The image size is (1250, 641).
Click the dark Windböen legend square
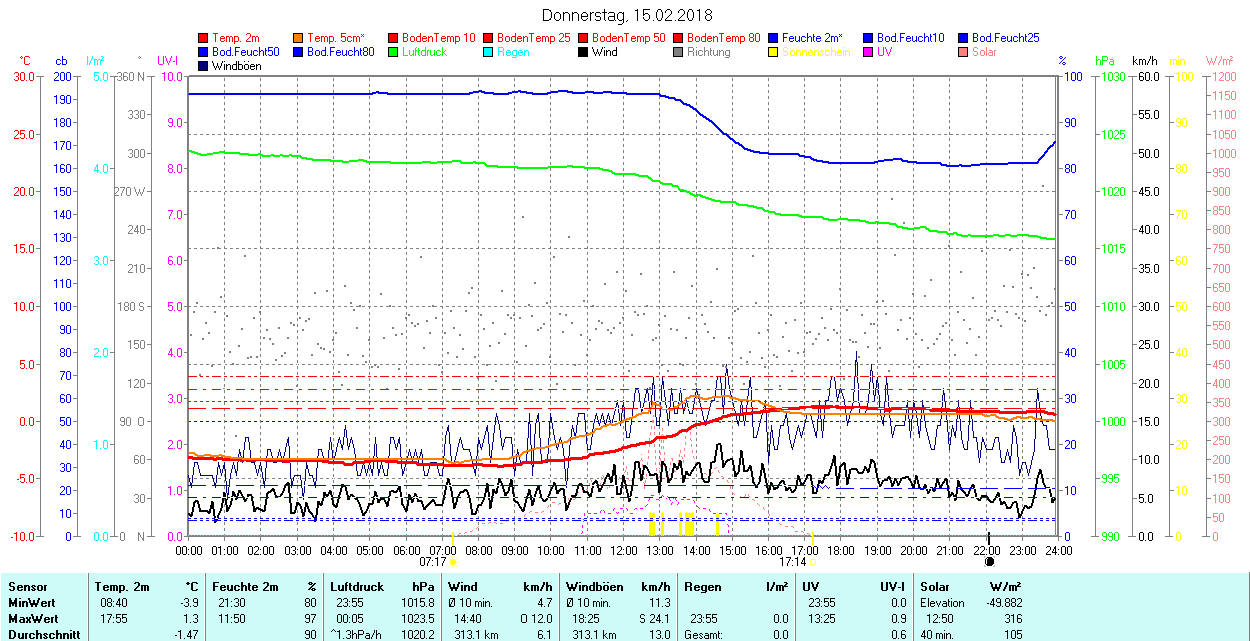tap(204, 66)
